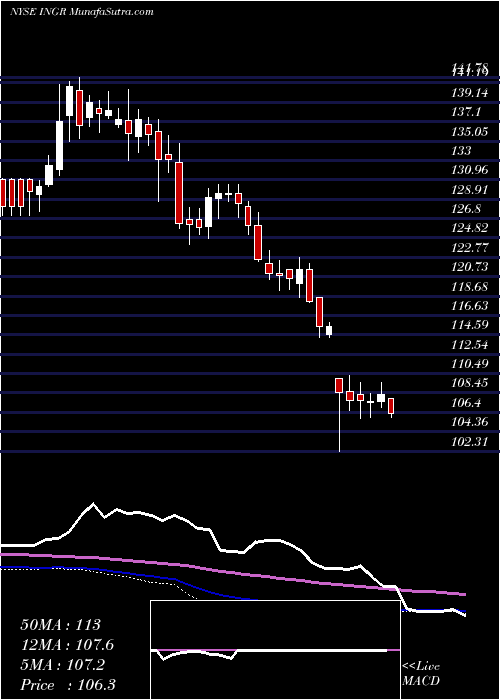Click the 133 price axis label

pos(461,151)
